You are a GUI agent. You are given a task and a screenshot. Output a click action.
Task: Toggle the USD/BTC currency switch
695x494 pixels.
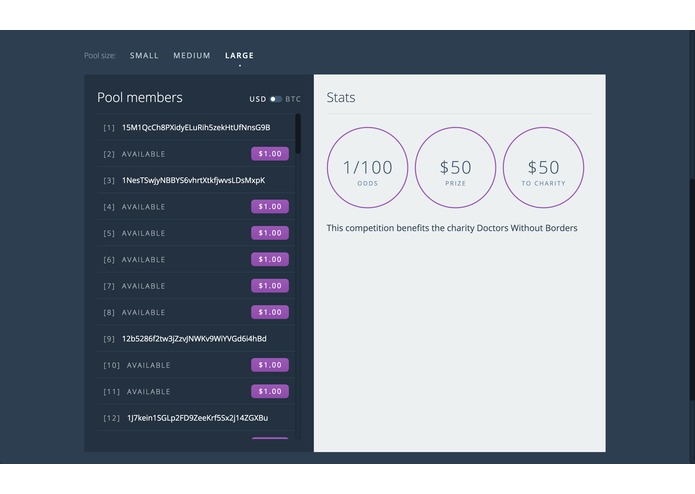point(276,99)
